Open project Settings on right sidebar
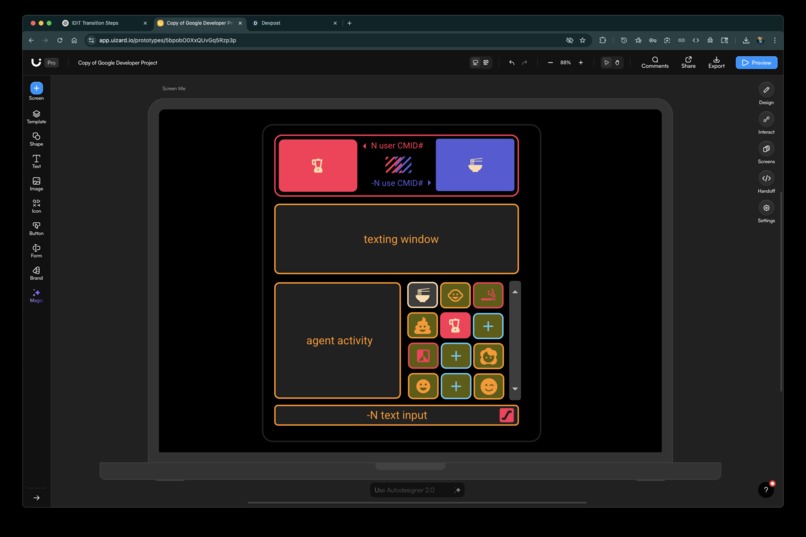The width and height of the screenshot is (806, 537). pyautogui.click(x=766, y=212)
